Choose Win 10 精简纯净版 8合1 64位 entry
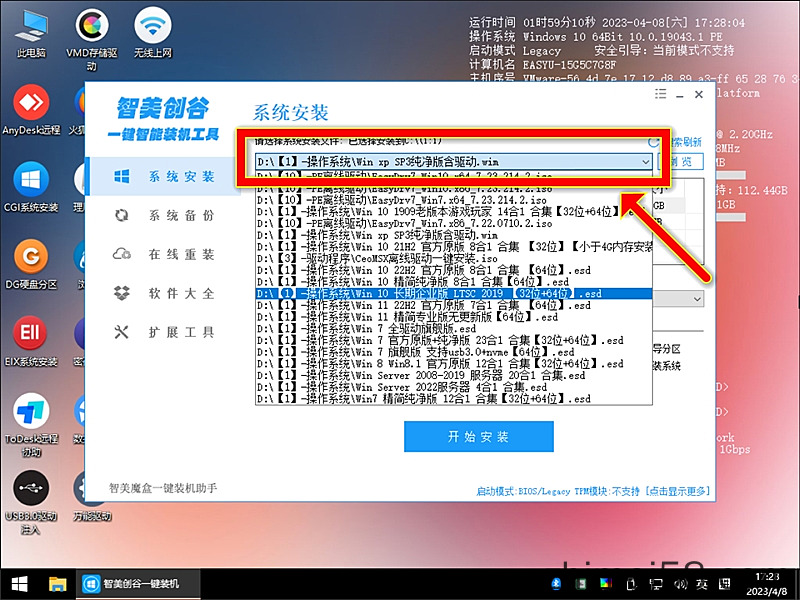The image size is (800, 600). (x=454, y=282)
